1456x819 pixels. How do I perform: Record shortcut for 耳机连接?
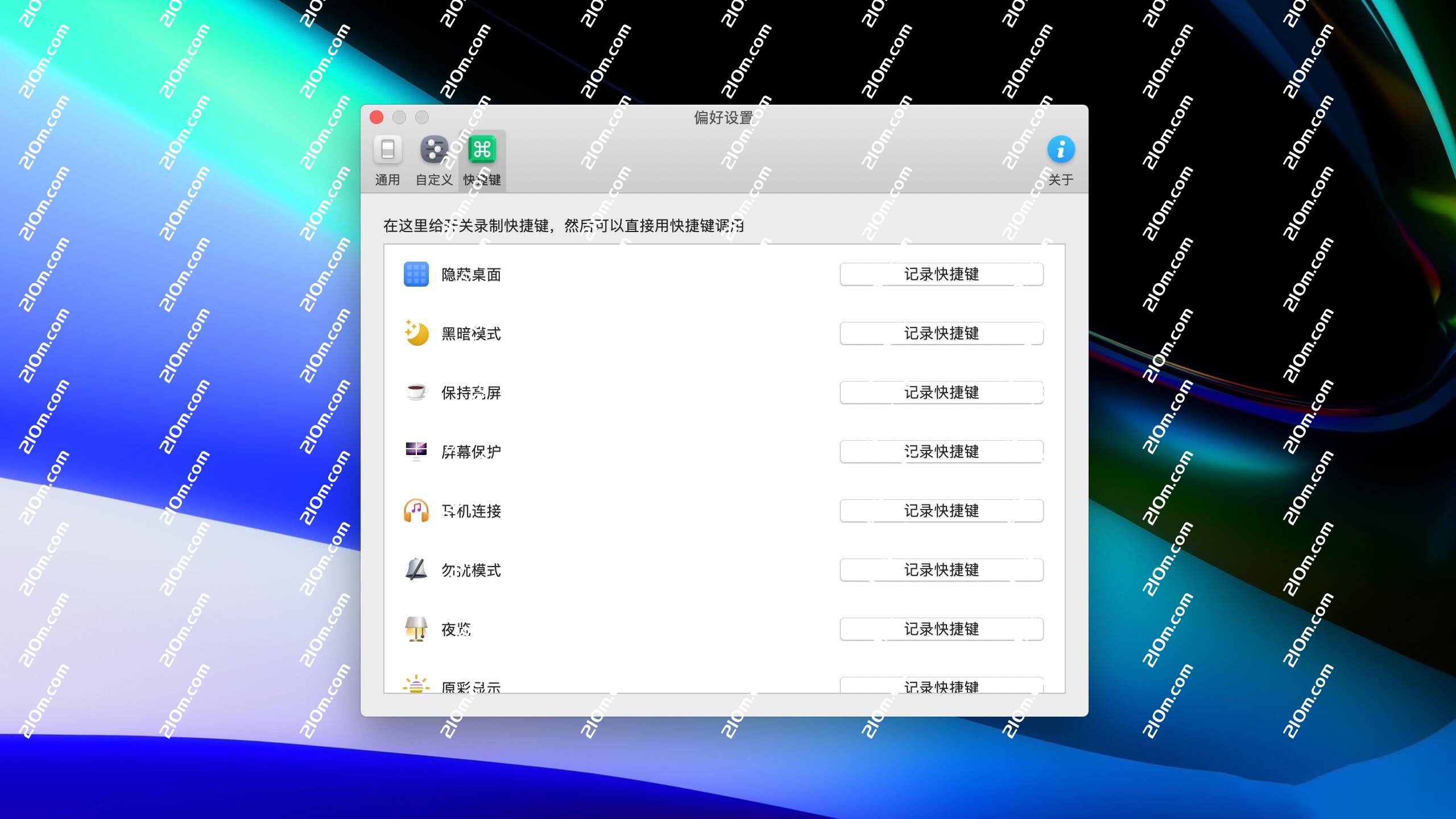941,511
